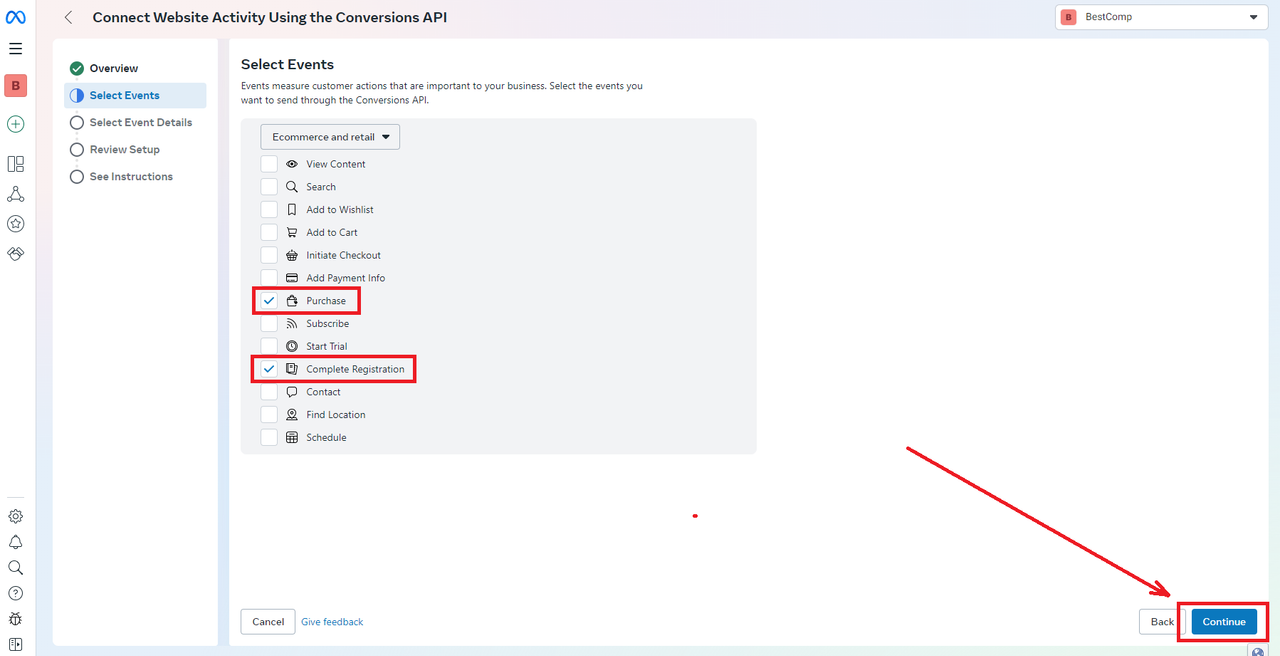
Task: Open settings gear icon in sidebar
Action: coord(15,517)
